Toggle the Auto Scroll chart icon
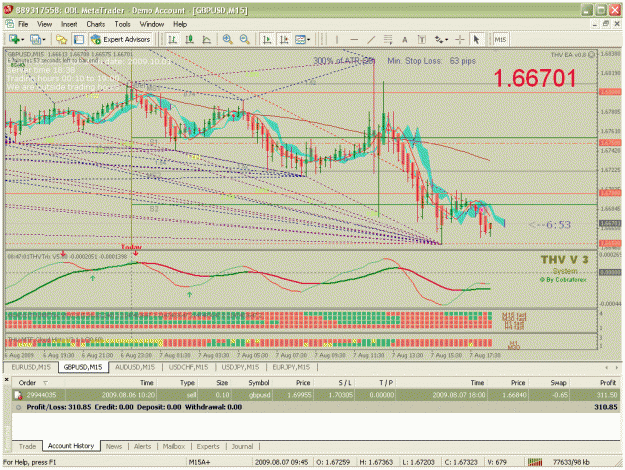The width and height of the screenshot is (625, 470). click(267, 39)
